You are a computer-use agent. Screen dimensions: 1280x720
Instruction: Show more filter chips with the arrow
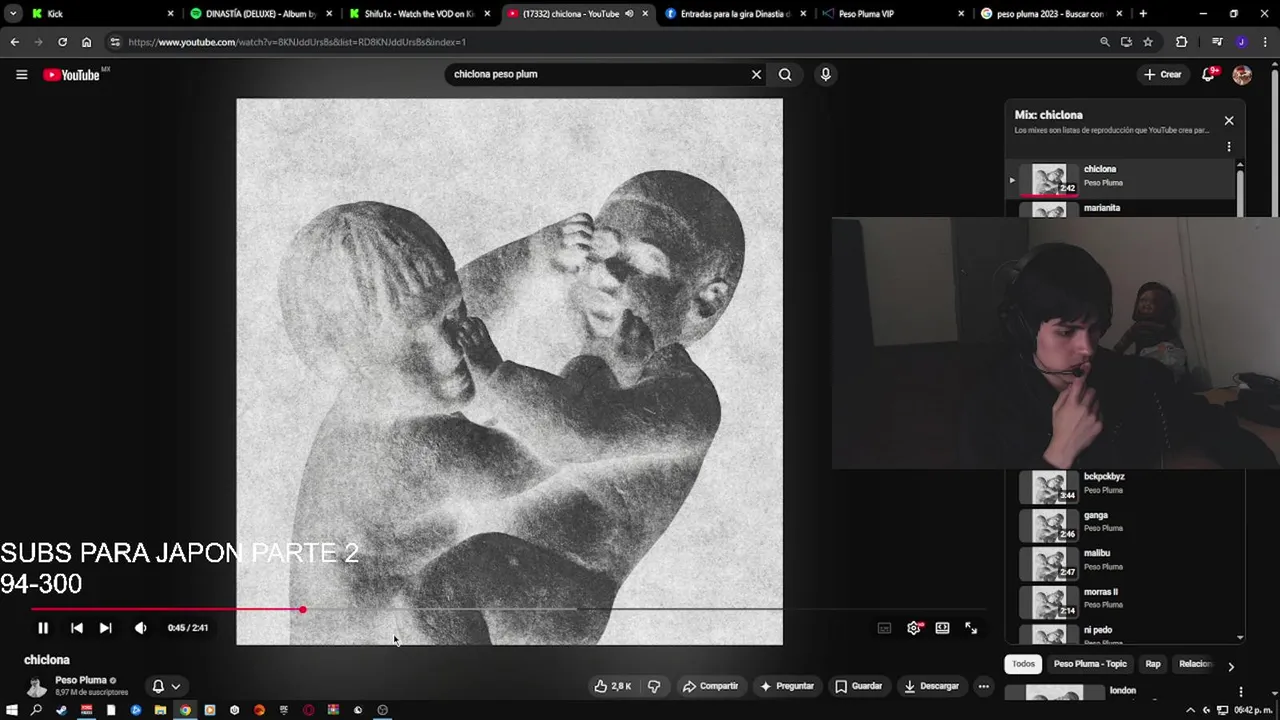[x=1231, y=666]
